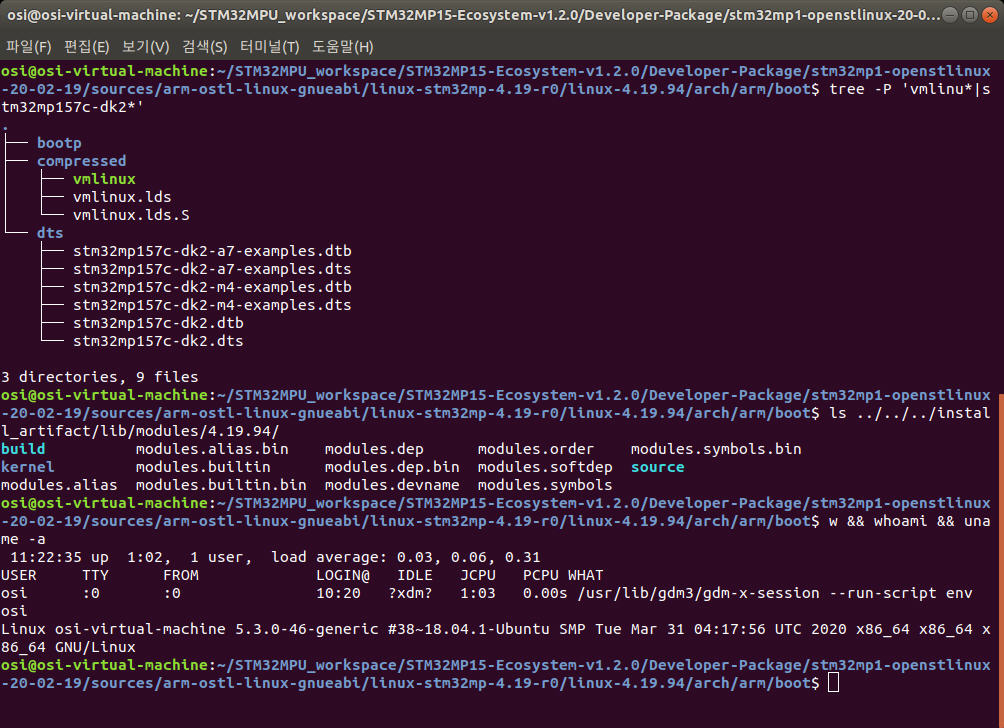This screenshot has height=728, width=1004.
Task: Click the 'build' directory in ls output
Action: (x=23, y=449)
